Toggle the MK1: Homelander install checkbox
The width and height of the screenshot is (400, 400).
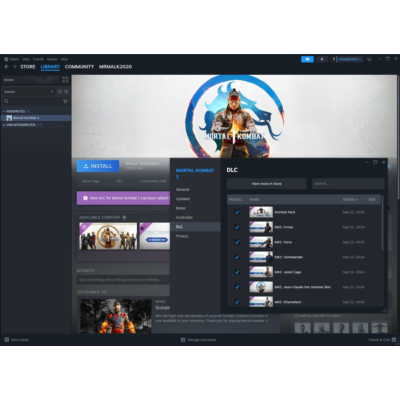pos(237,257)
